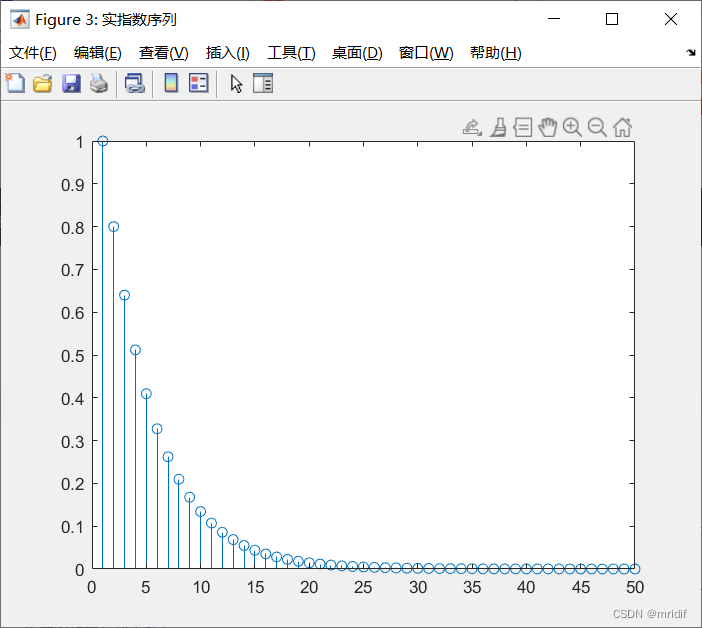Click the y-axis label 0.5
This screenshot has height=628, width=702.
click(x=73, y=356)
